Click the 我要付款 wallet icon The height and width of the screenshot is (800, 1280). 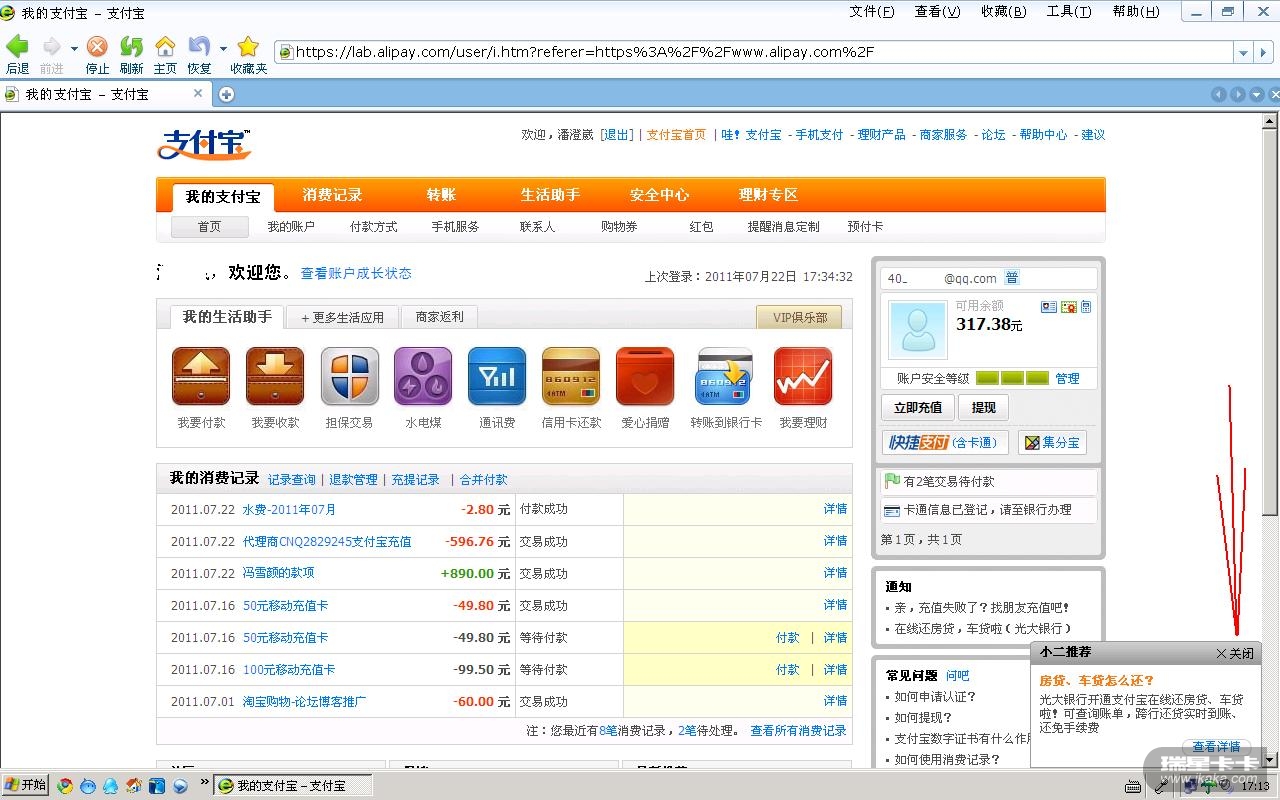tap(201, 376)
